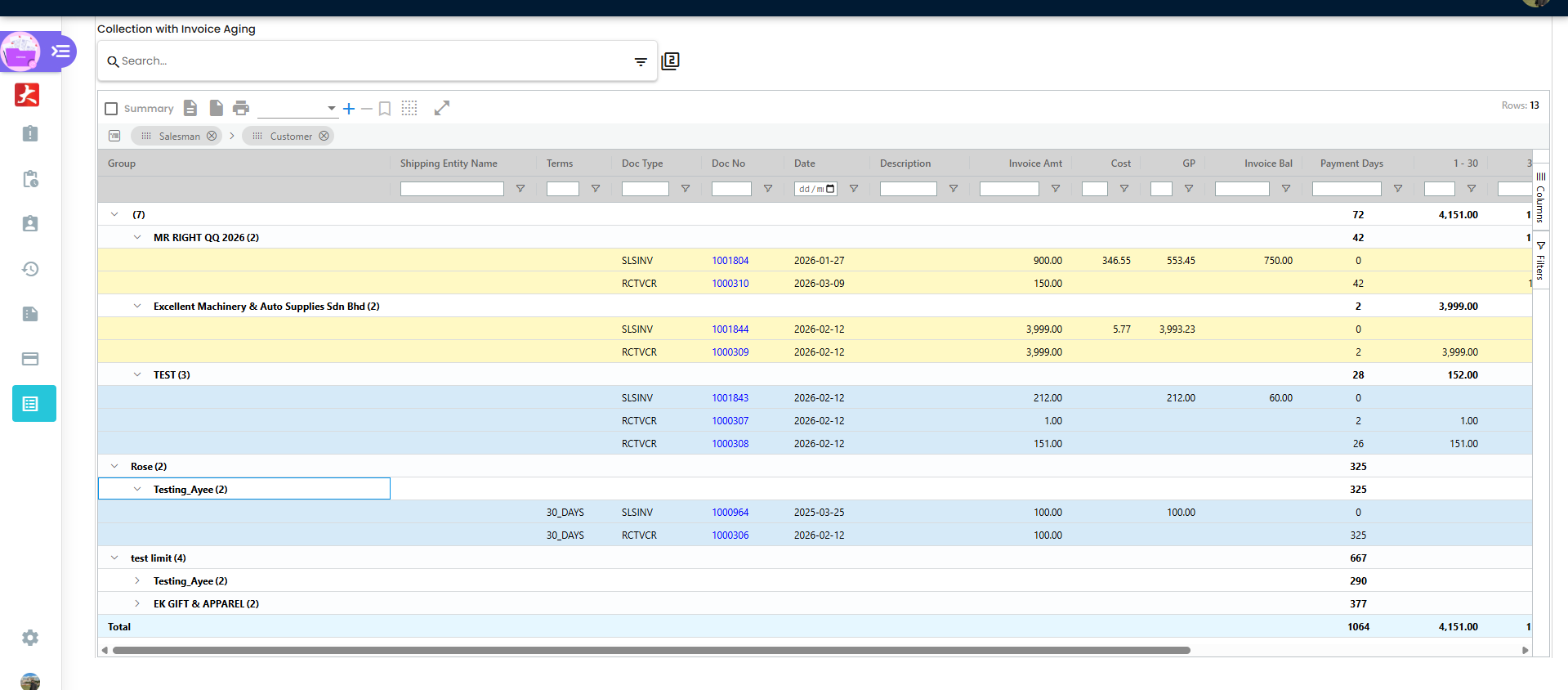Collapse the Rose (2) group
The image size is (1568, 690).
point(114,466)
